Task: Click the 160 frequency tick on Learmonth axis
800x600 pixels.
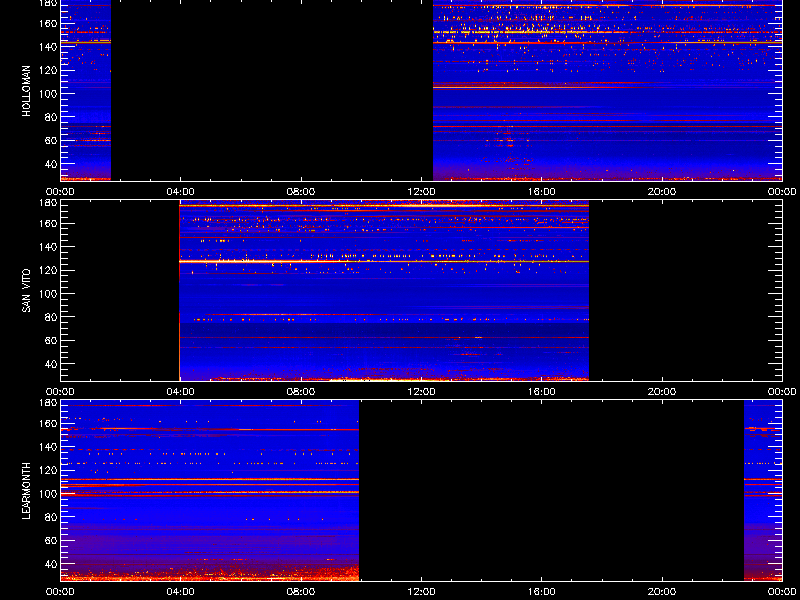Action: tap(47, 423)
